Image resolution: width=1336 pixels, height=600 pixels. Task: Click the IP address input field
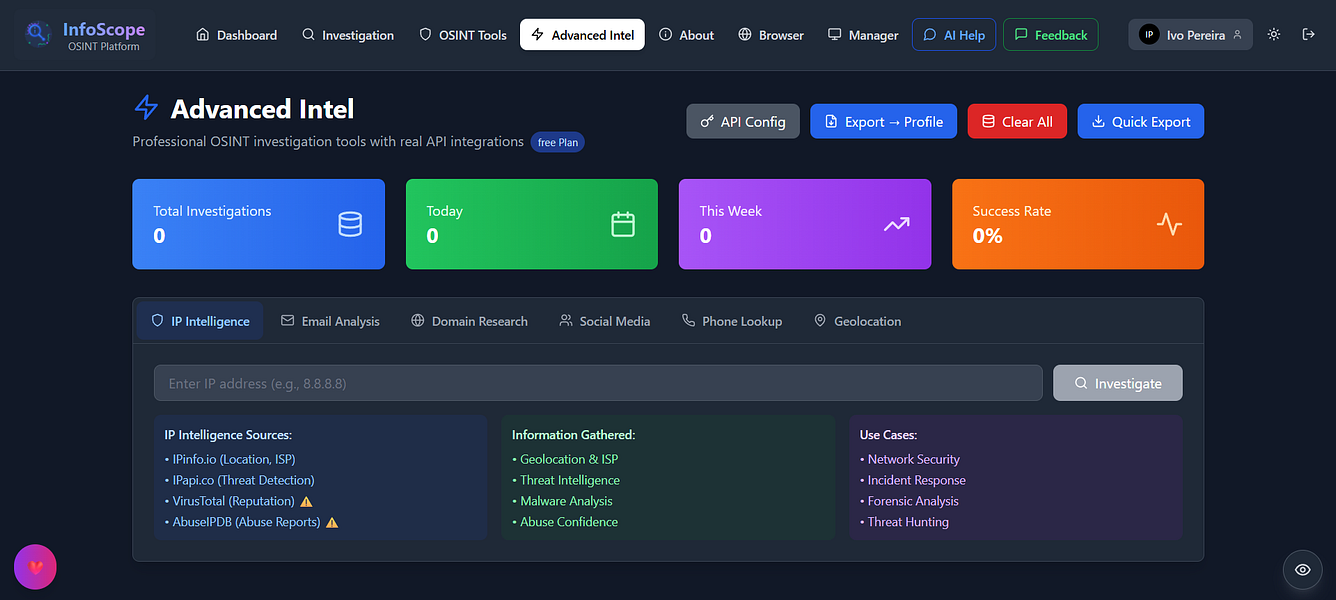598,382
